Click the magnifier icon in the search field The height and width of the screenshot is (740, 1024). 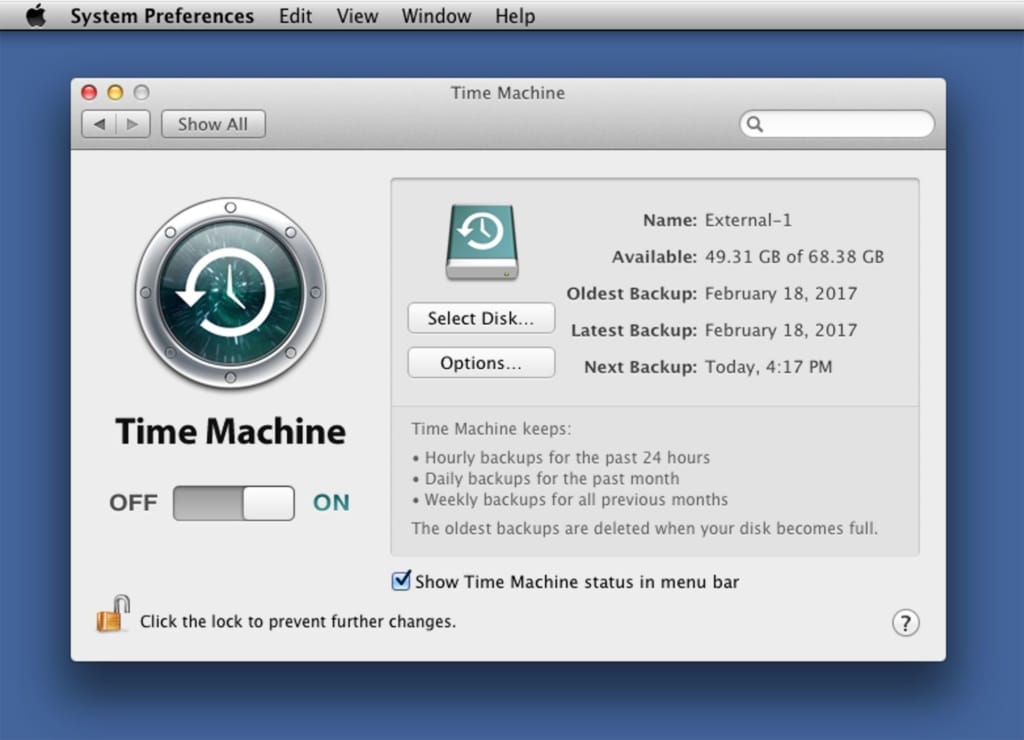tap(757, 124)
